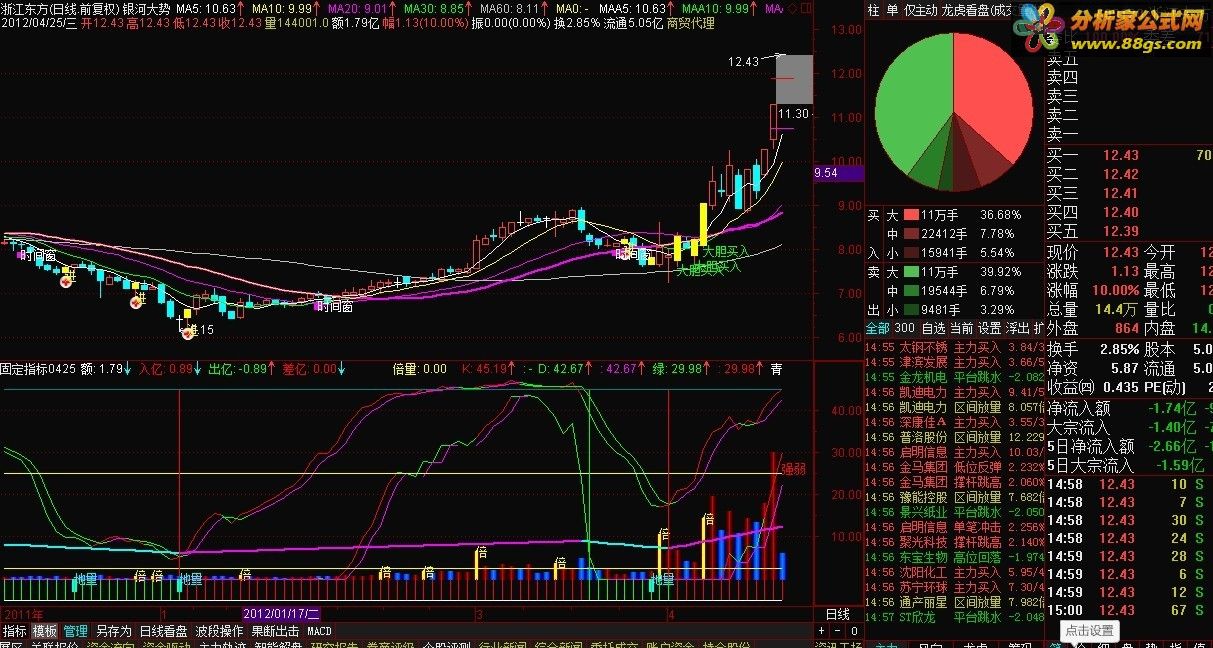The height and width of the screenshot is (648, 1213).
Task: Select the 柱 bar view toggle
Action: click(x=874, y=10)
